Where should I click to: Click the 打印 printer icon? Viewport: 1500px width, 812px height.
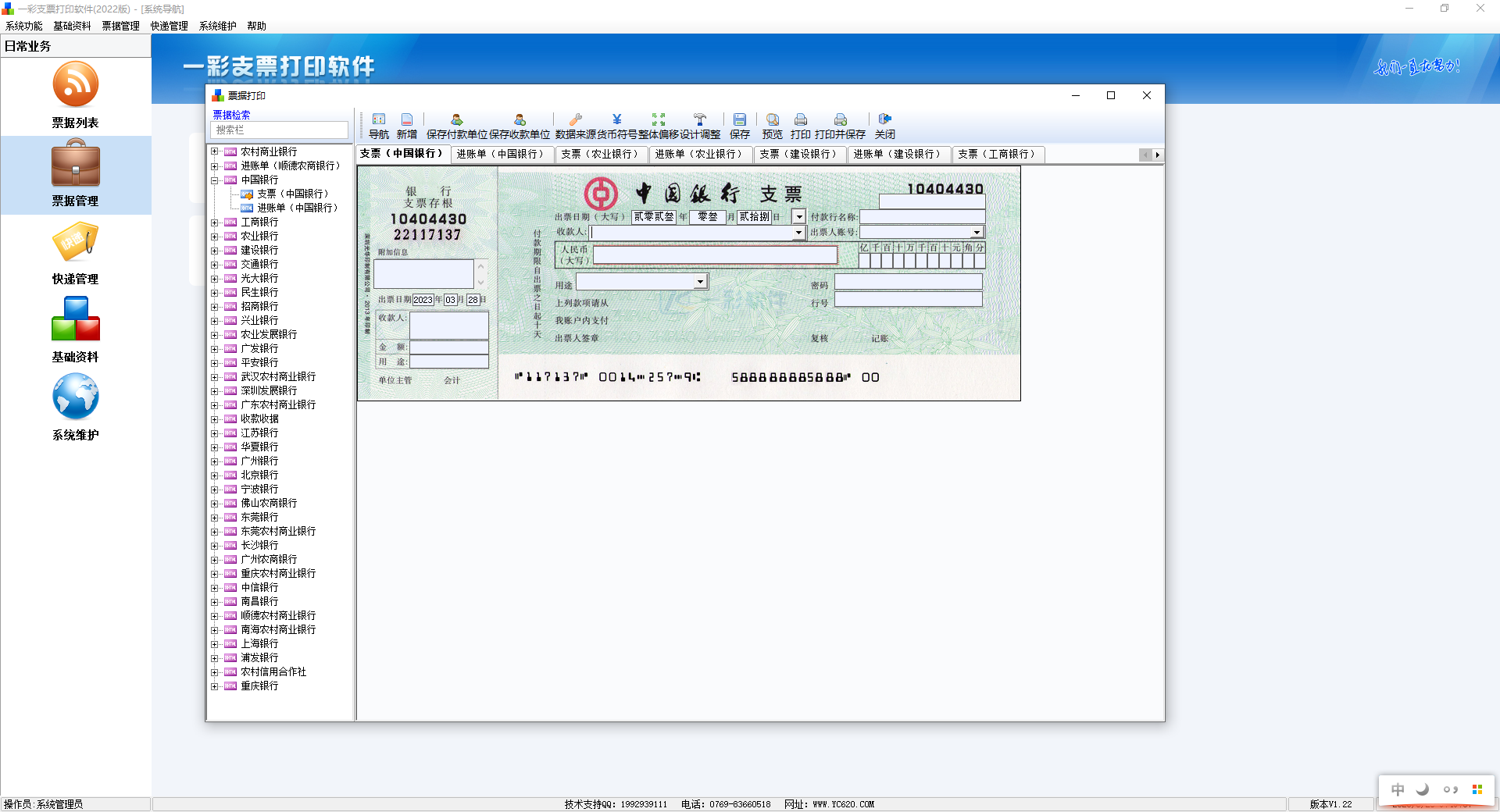pos(801,119)
